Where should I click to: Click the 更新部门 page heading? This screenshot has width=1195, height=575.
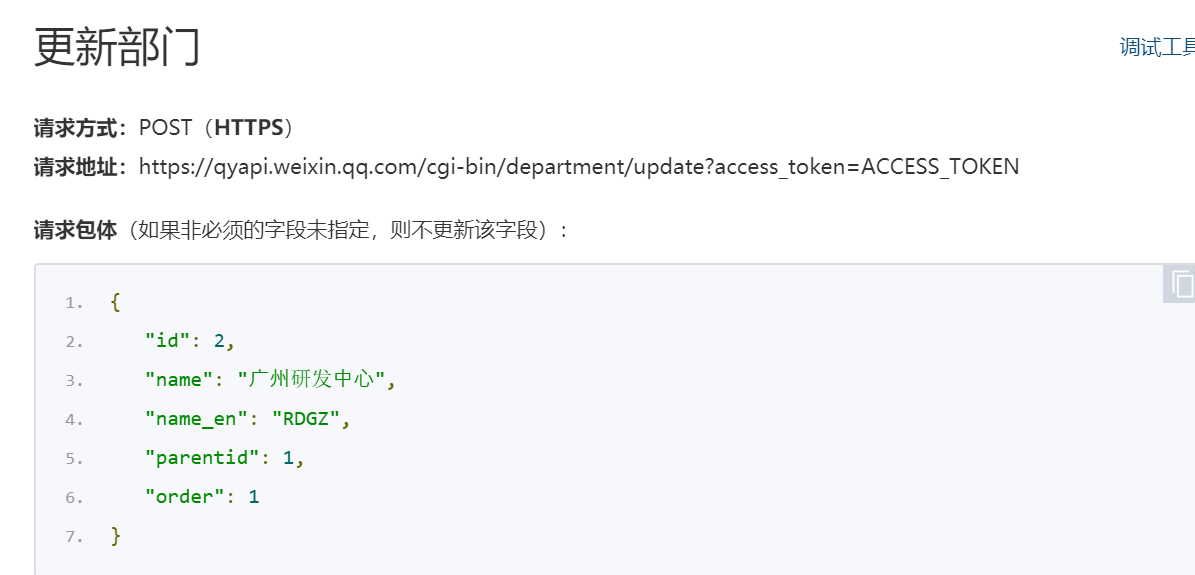pos(117,47)
